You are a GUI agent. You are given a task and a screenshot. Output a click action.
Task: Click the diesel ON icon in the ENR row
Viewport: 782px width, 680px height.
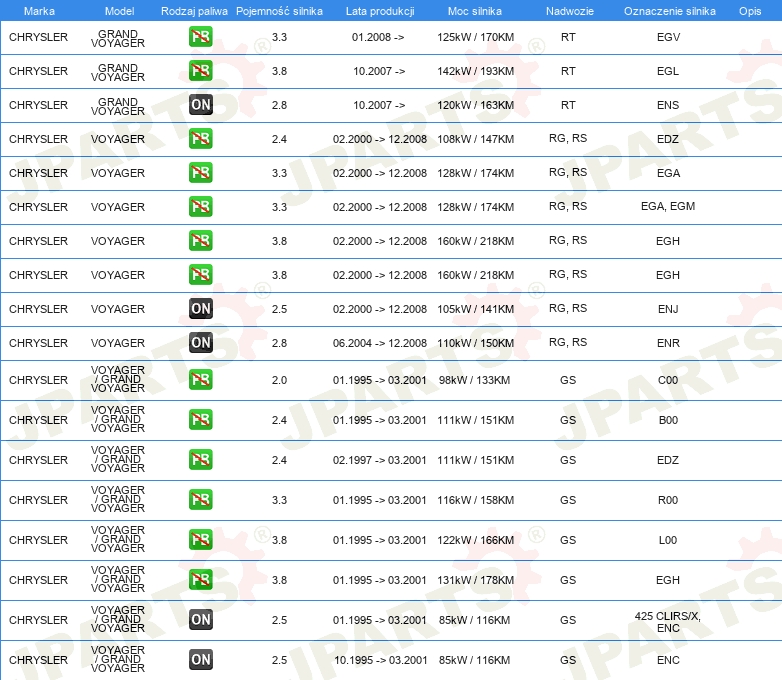point(200,343)
